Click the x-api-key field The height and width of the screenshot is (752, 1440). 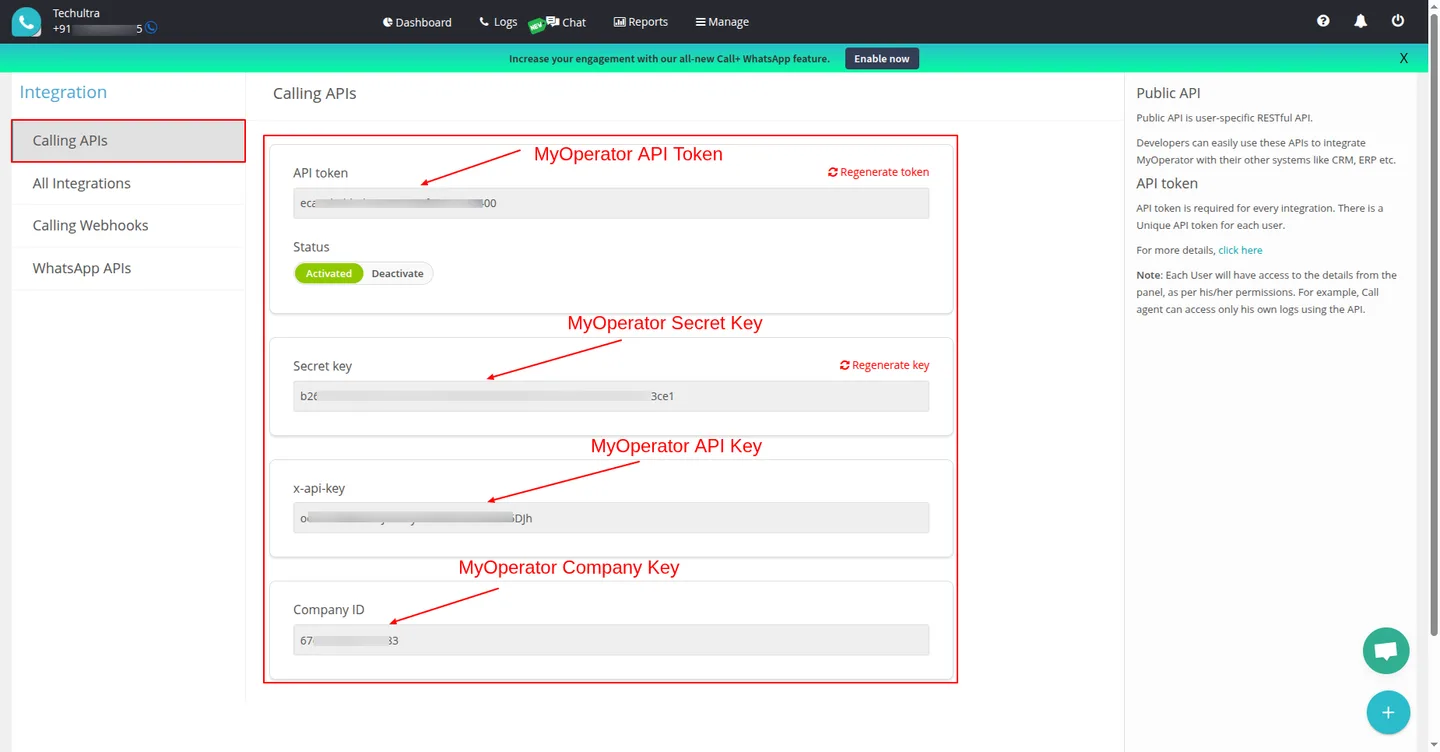pyautogui.click(x=611, y=518)
